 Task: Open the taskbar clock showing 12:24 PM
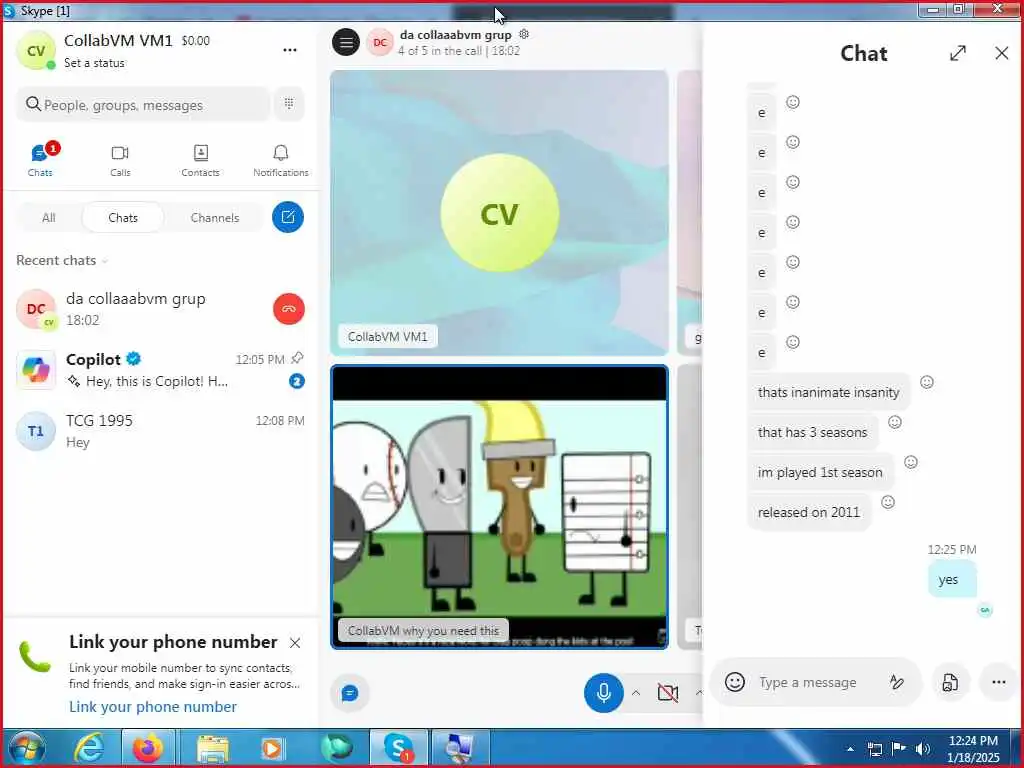point(973,749)
